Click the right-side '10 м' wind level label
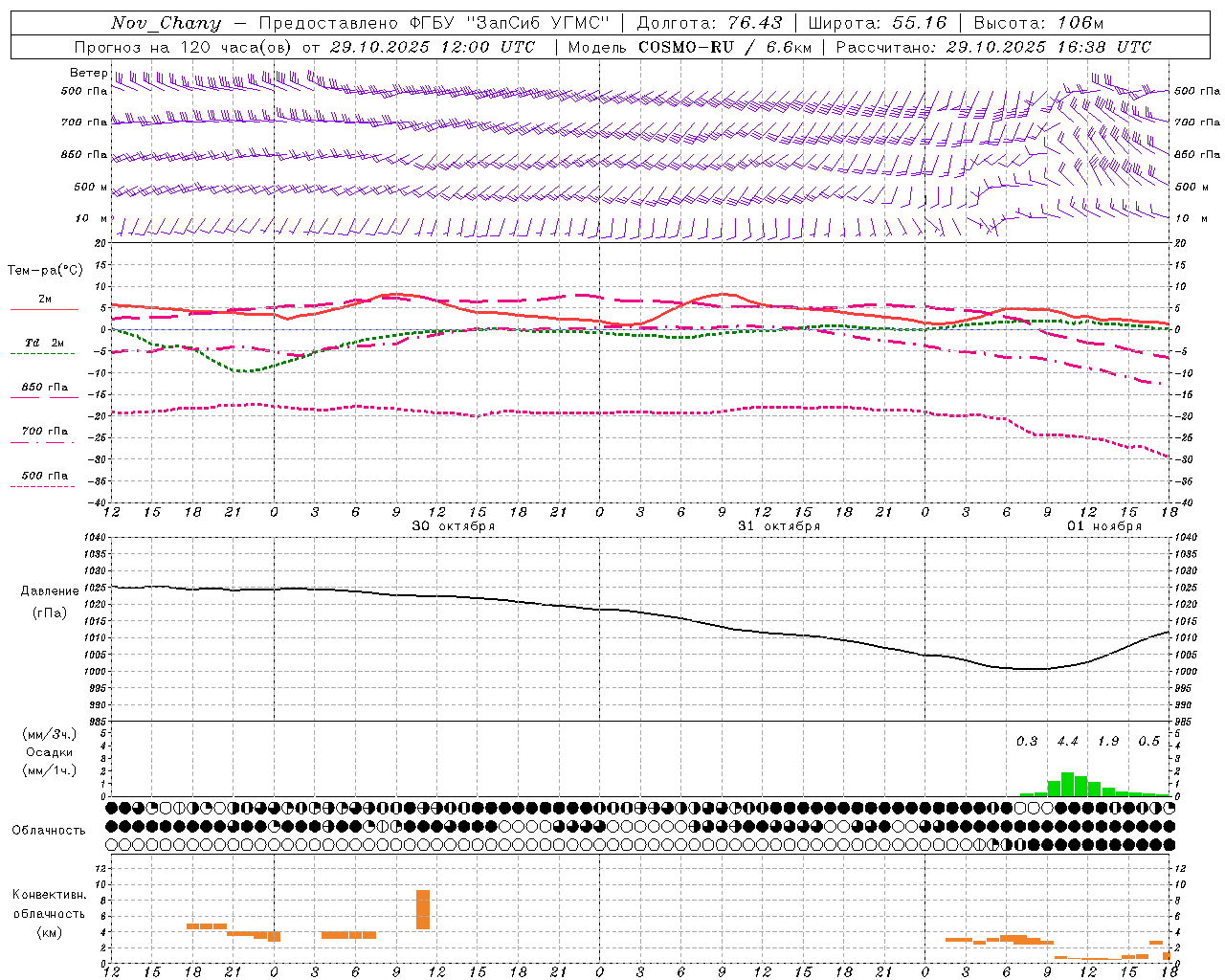Image resolution: width=1225 pixels, height=980 pixels. click(1192, 219)
